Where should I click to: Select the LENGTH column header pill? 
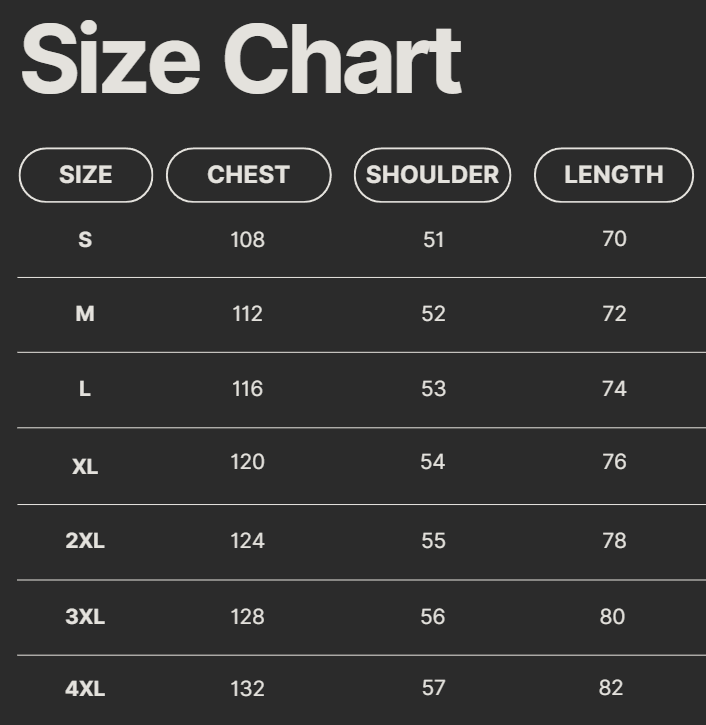(x=613, y=175)
